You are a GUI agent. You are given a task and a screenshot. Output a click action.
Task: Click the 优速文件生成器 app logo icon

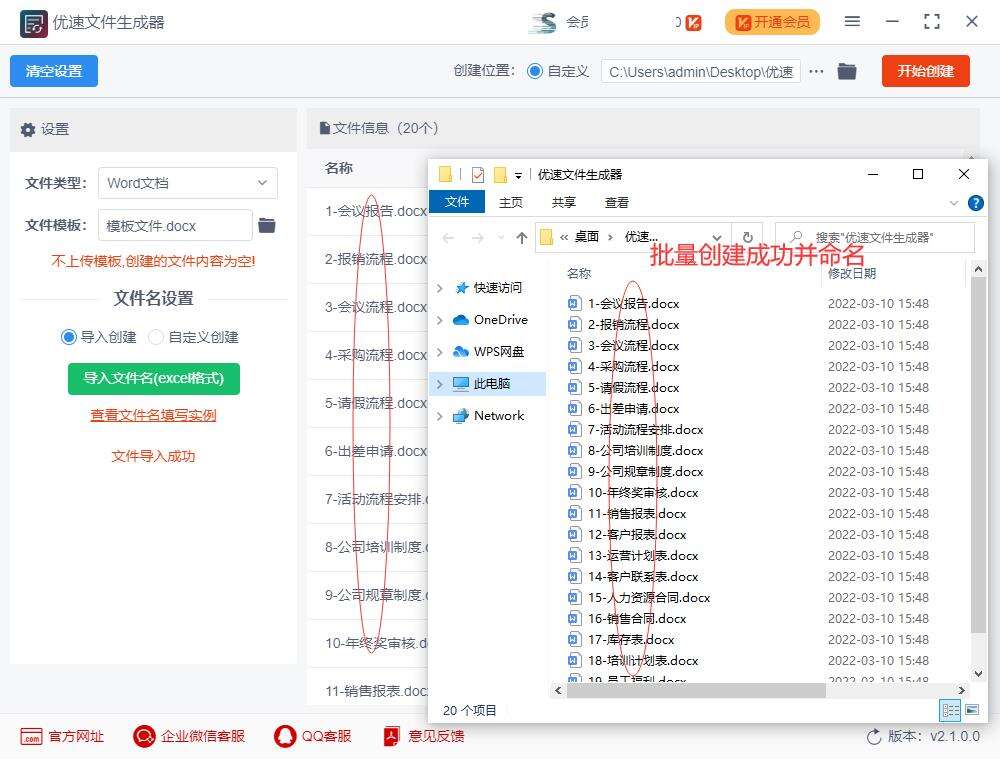coord(33,24)
